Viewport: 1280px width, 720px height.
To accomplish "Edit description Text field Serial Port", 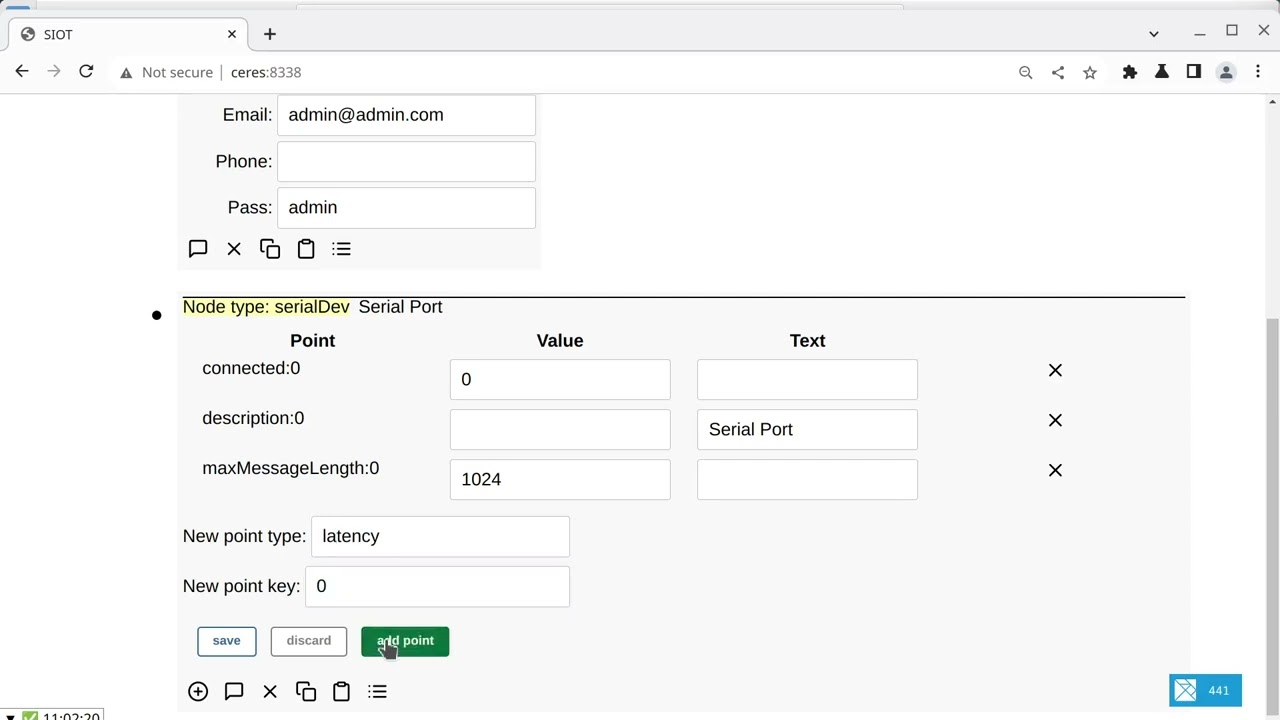I will pos(807,429).
